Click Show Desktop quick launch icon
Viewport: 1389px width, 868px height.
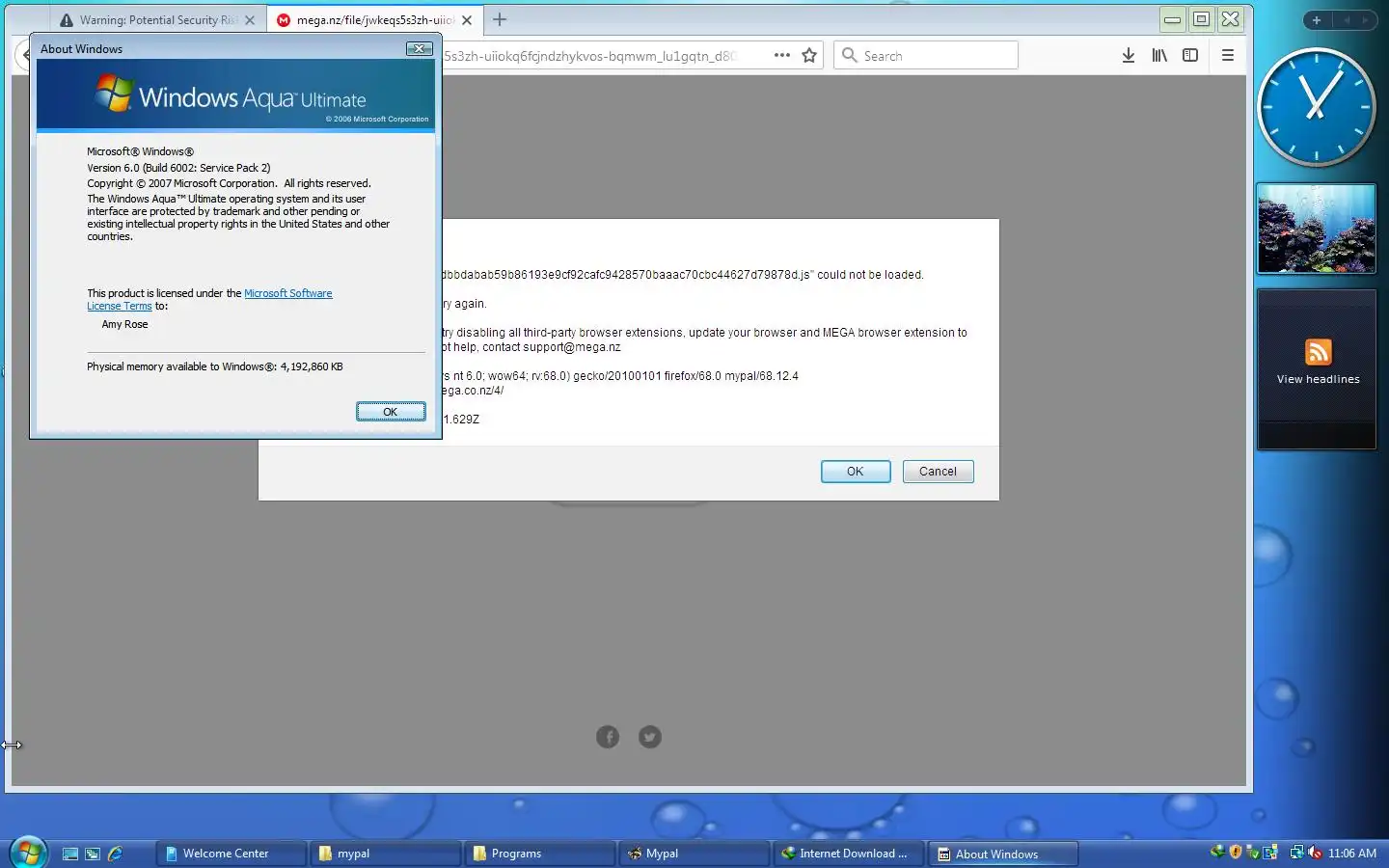pyautogui.click(x=70, y=854)
